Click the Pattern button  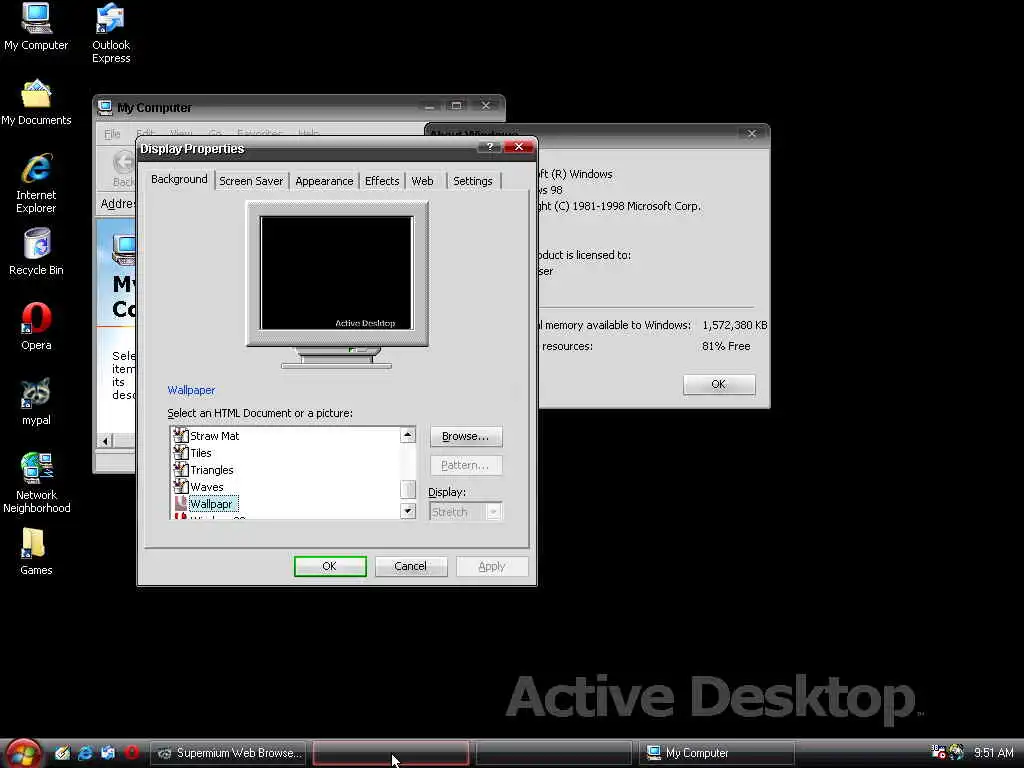[466, 465]
